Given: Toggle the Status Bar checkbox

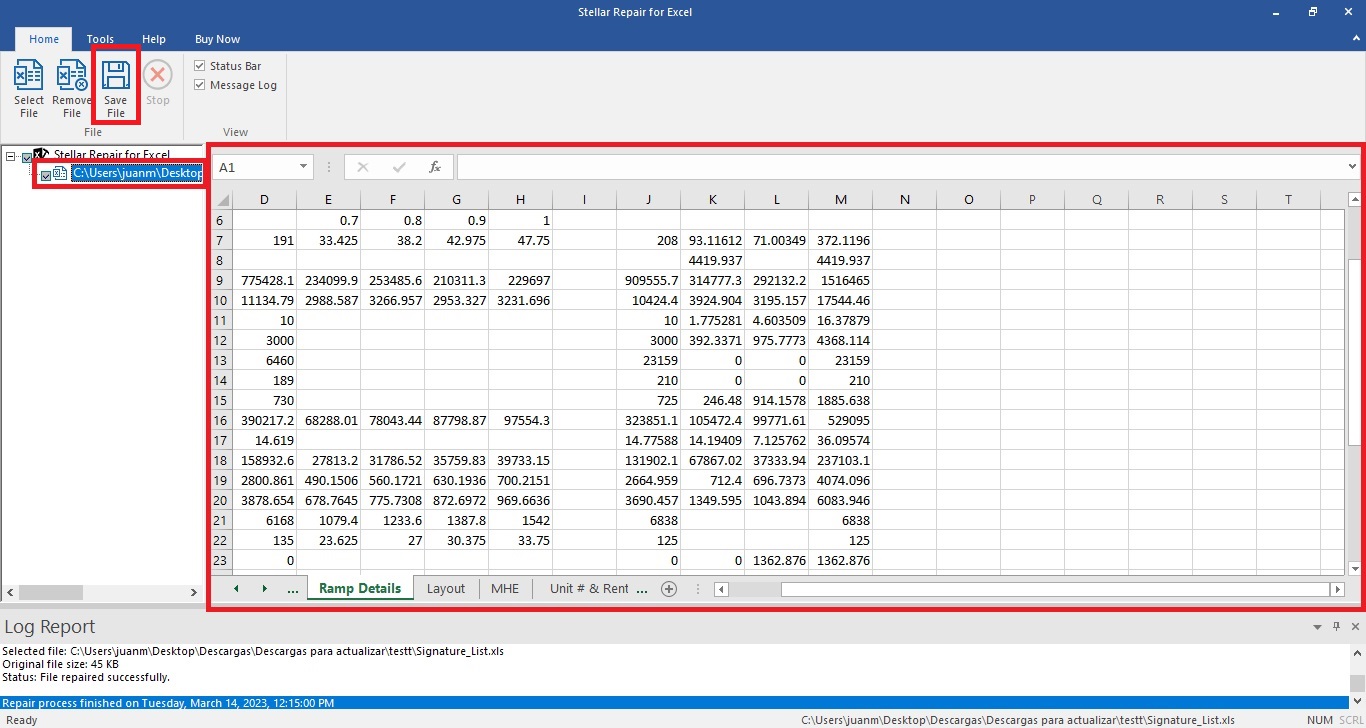Looking at the screenshot, I should (200, 66).
